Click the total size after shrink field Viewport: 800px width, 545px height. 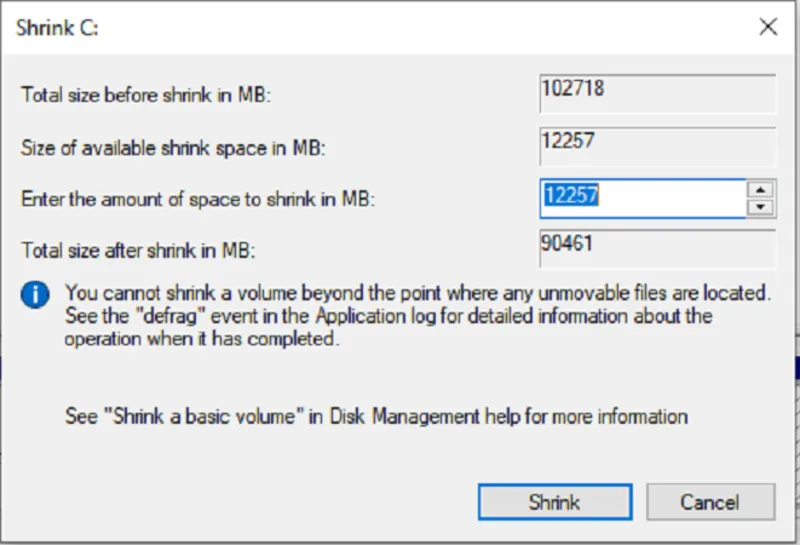click(x=657, y=249)
